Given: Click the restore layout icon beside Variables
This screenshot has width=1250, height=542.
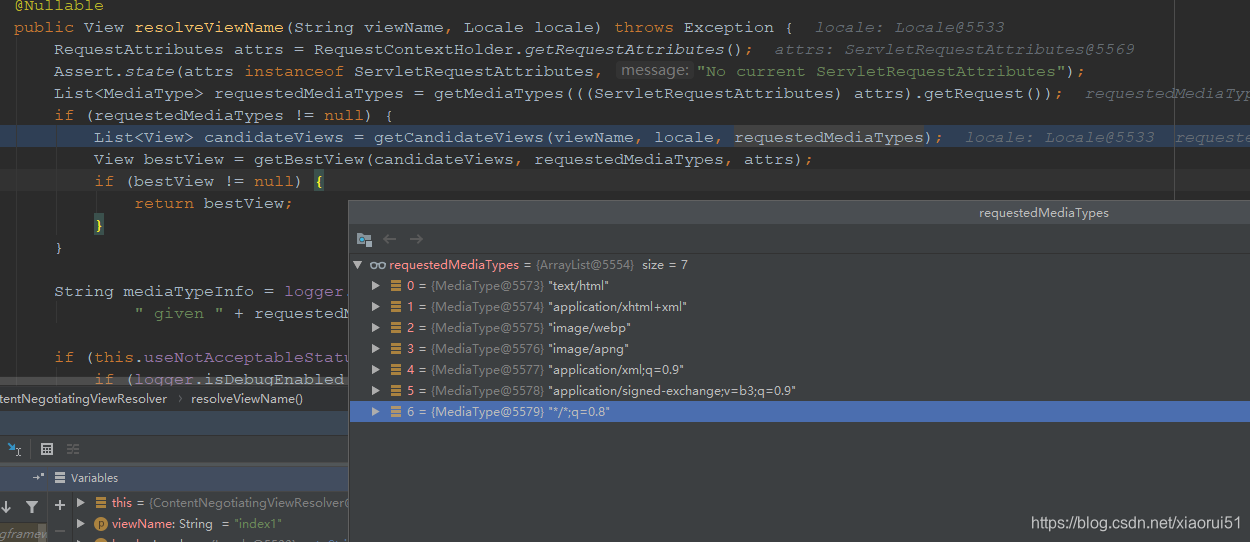Looking at the screenshot, I should 39,478.
